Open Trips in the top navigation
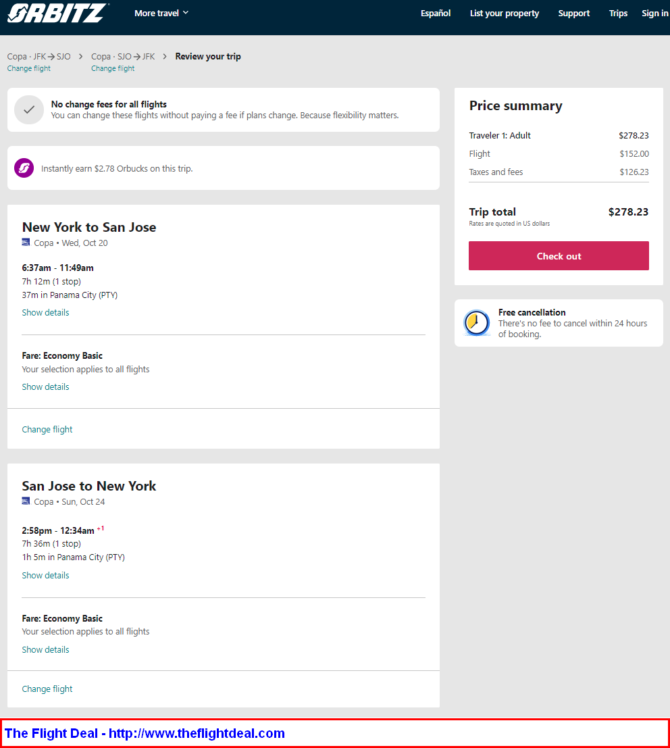This screenshot has height=748, width=670. pos(618,13)
